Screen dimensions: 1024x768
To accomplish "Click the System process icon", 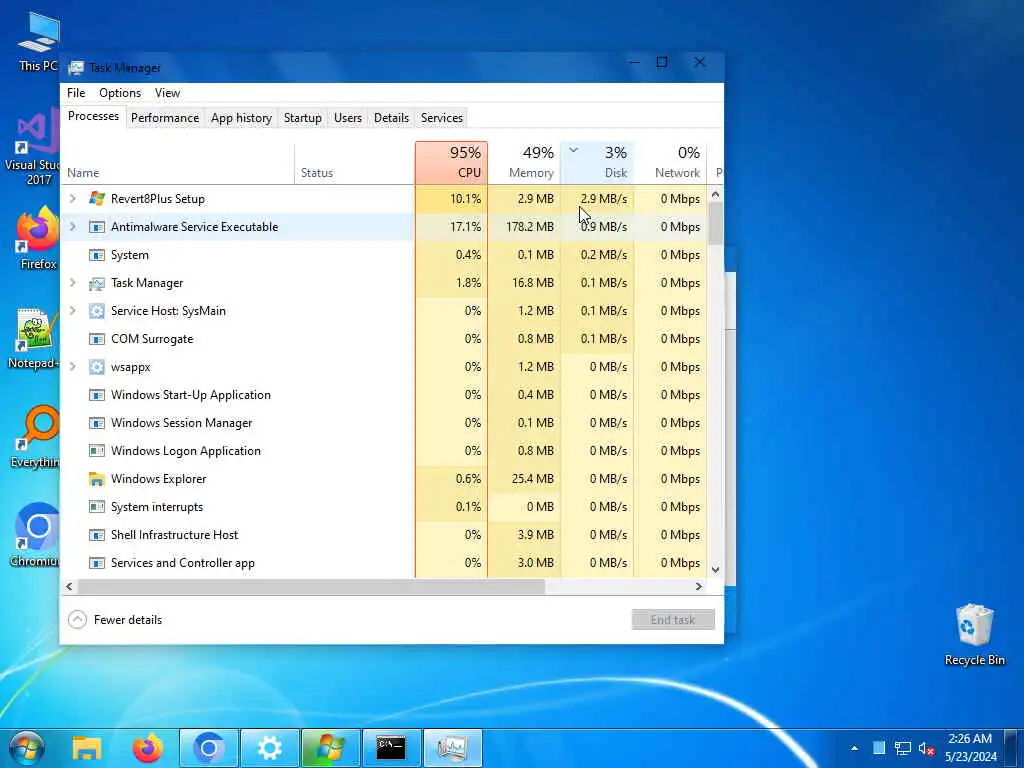I will click(97, 255).
